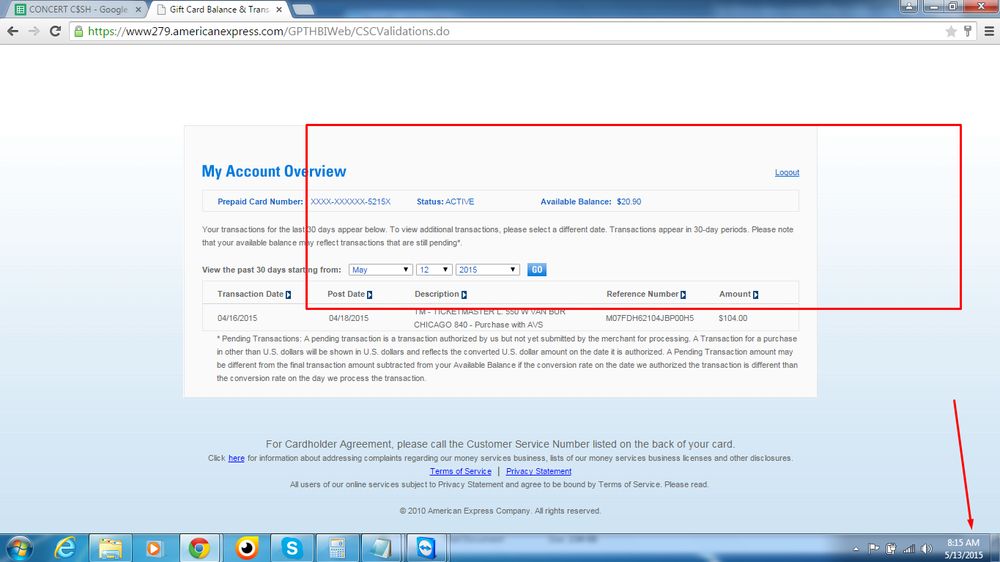Click the ACTIVE status text
1000x562 pixels.
tap(460, 202)
